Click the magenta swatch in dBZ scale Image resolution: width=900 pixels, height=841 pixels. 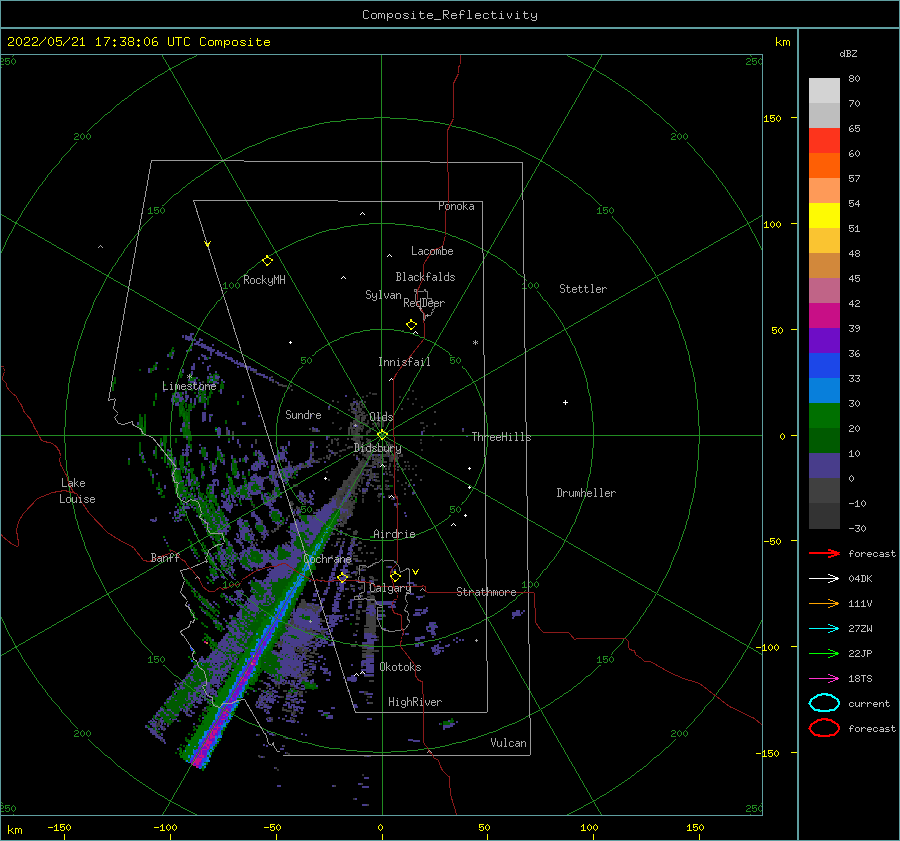pyautogui.click(x=824, y=315)
